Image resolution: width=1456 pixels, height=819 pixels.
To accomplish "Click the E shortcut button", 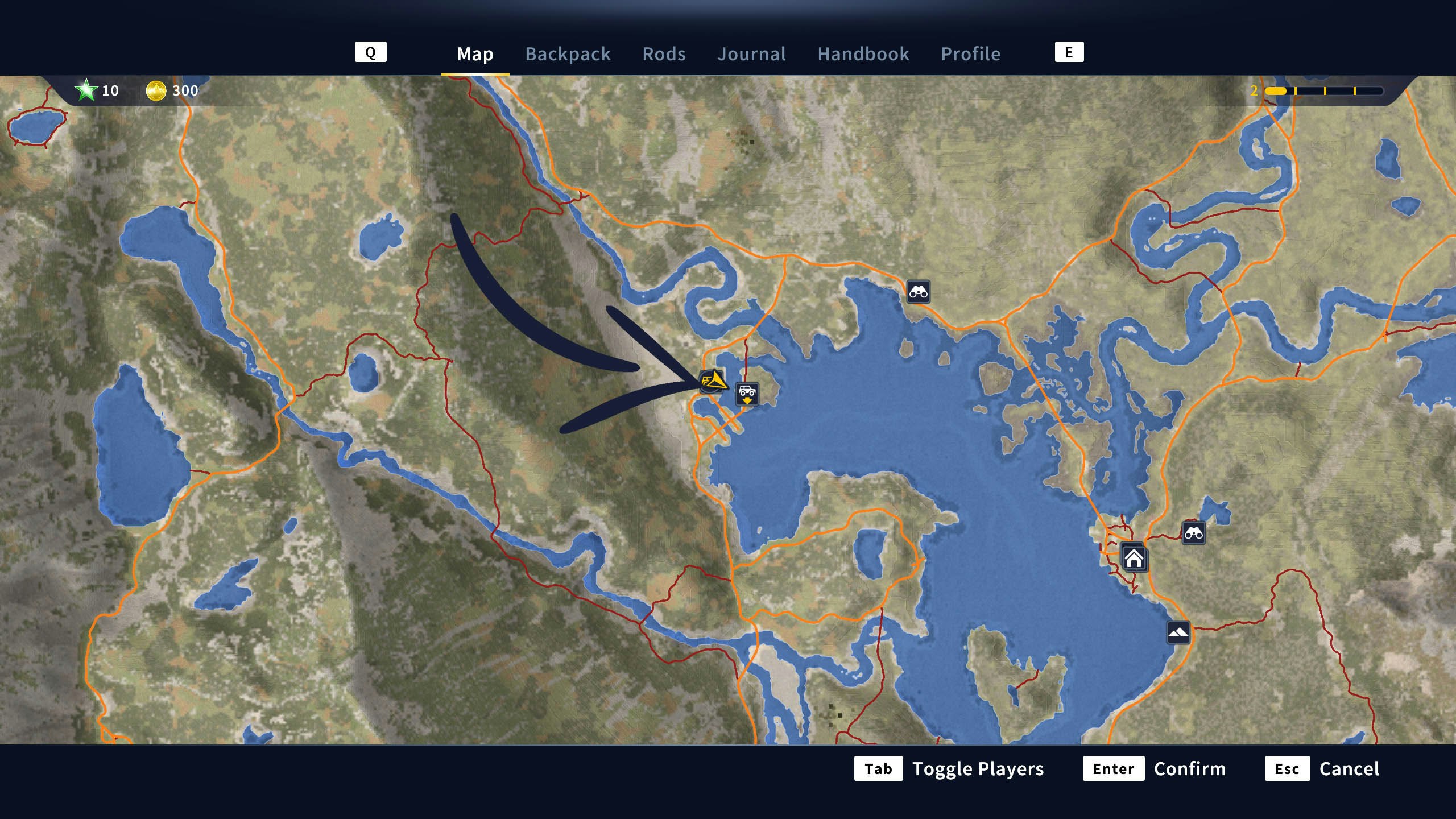I will [1069, 52].
